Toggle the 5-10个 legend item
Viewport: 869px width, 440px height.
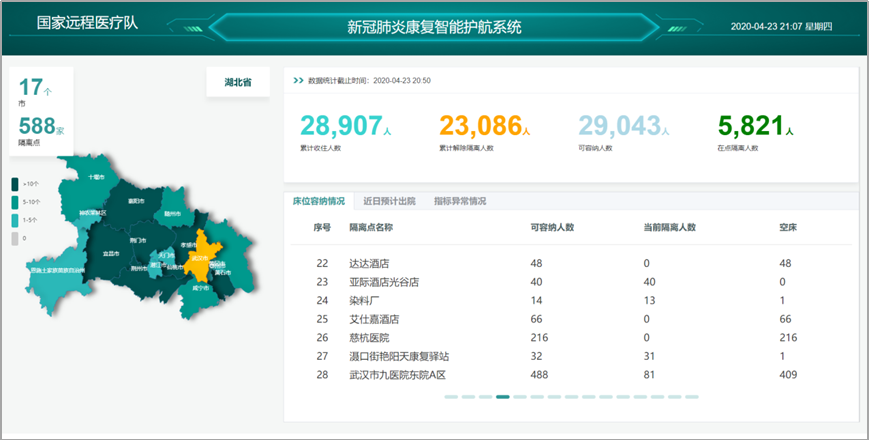click(14, 202)
